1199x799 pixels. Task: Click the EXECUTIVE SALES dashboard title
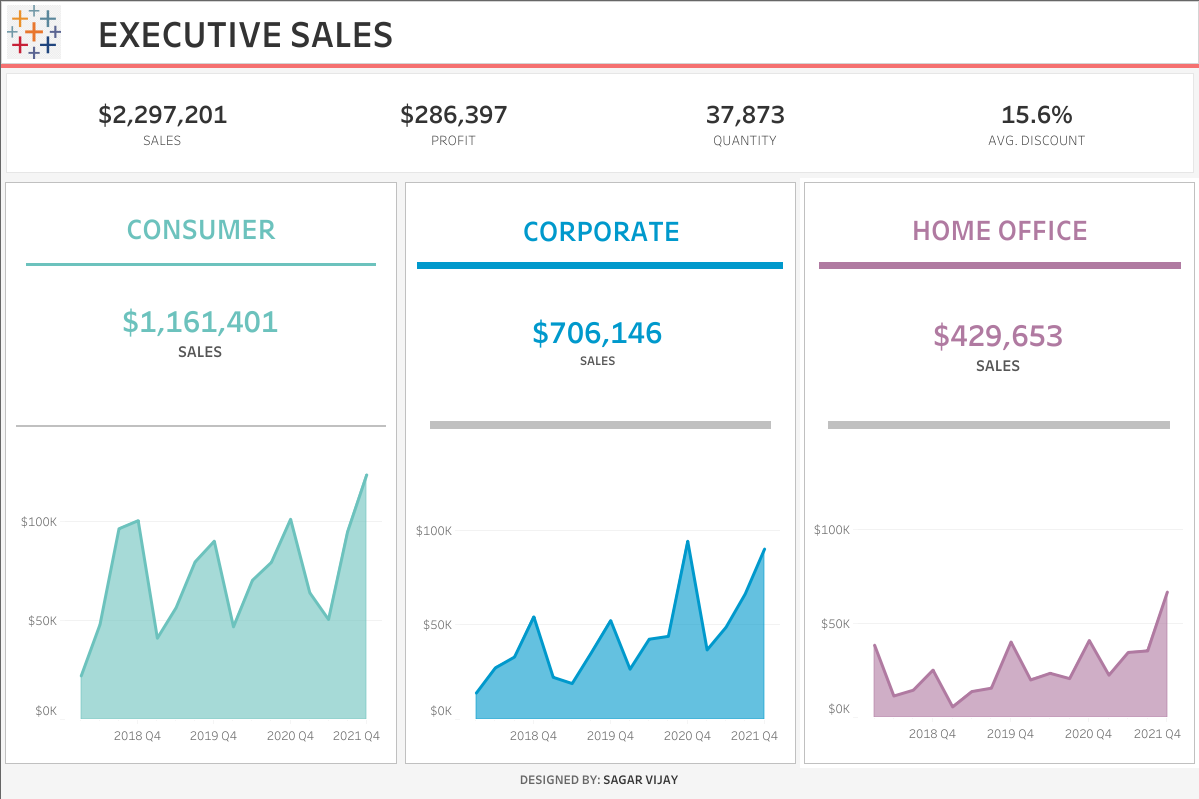tap(245, 35)
